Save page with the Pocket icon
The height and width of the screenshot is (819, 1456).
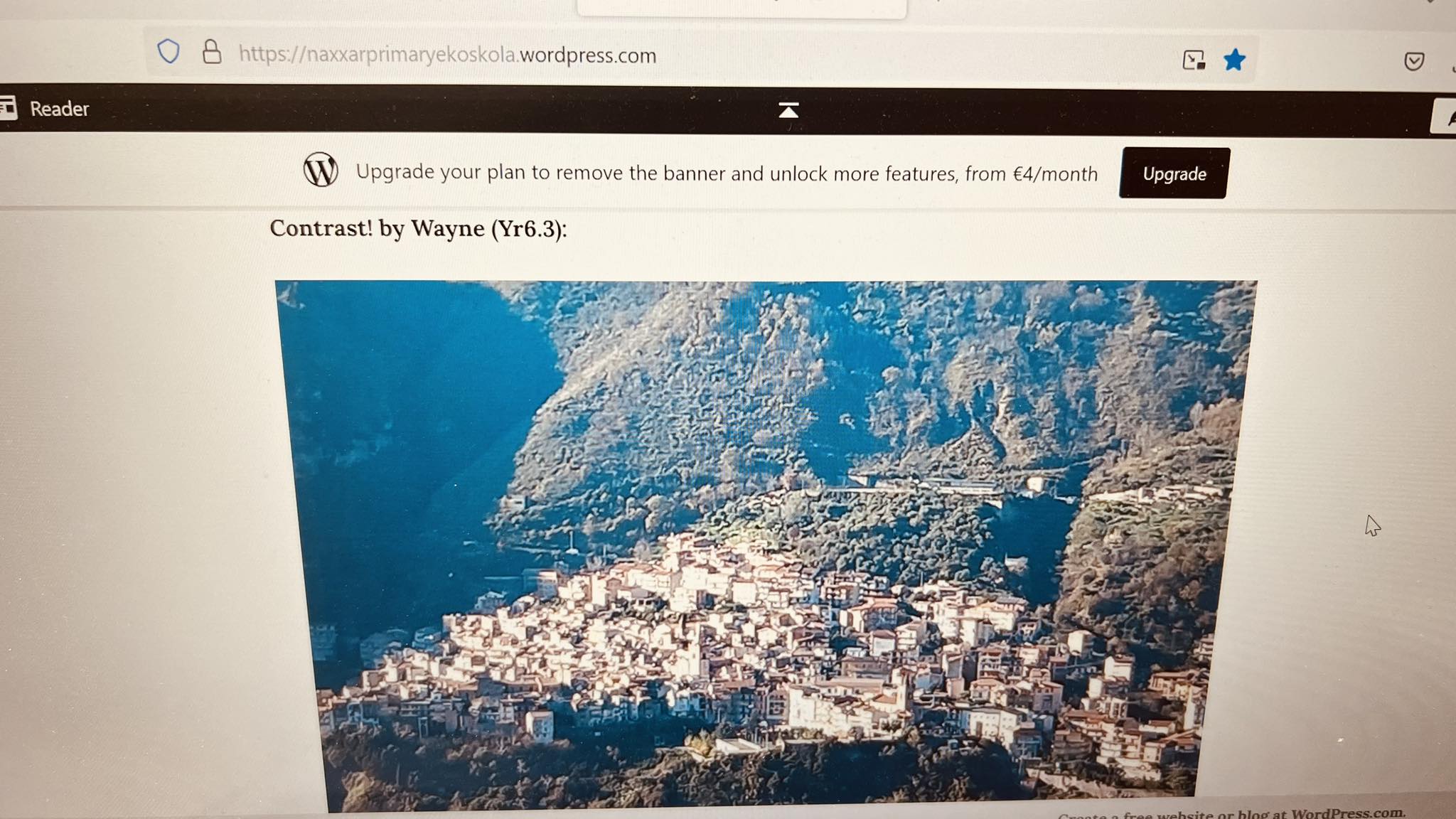click(1414, 61)
